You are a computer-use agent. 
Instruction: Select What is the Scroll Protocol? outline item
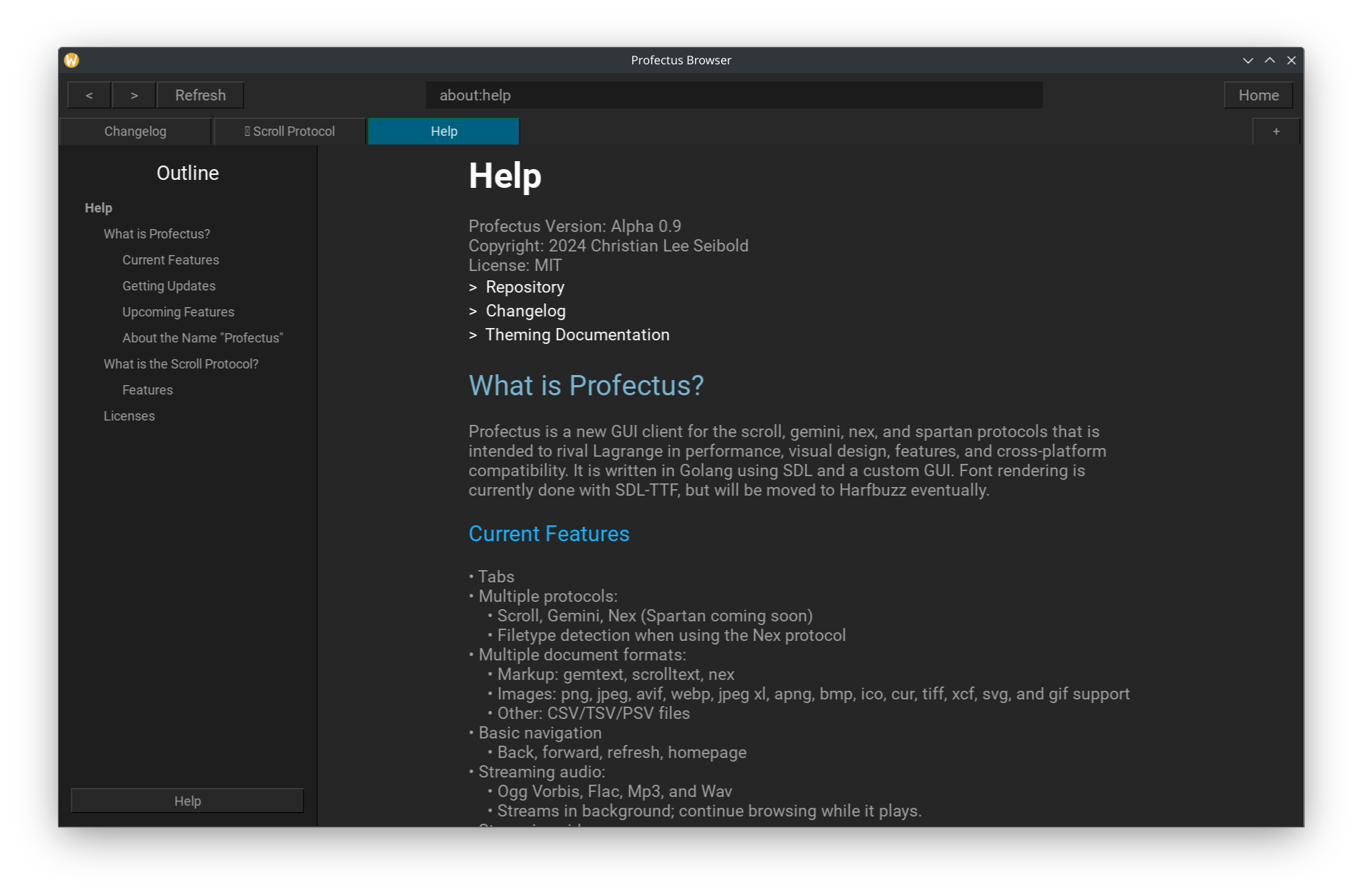tap(181, 364)
